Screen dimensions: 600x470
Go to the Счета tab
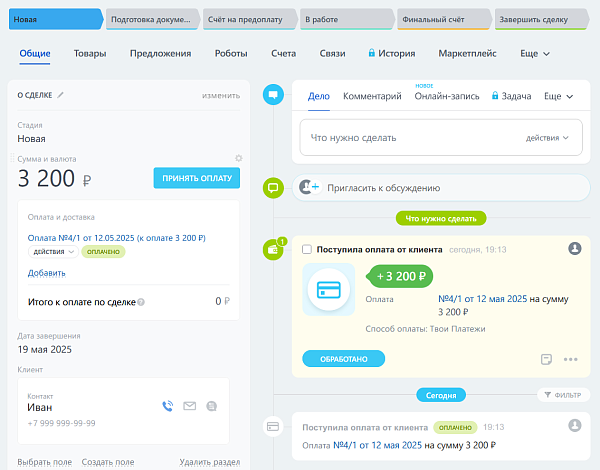(x=284, y=54)
